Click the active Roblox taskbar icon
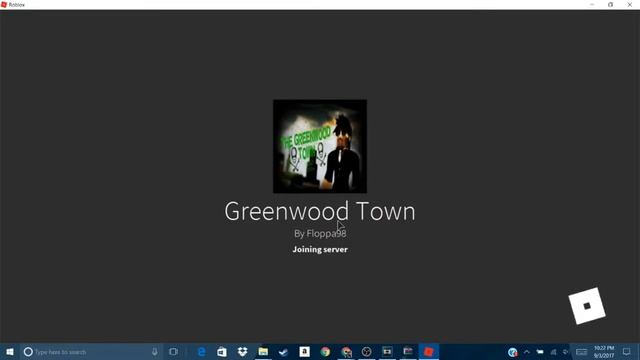This screenshot has height=360, width=640. click(429, 351)
